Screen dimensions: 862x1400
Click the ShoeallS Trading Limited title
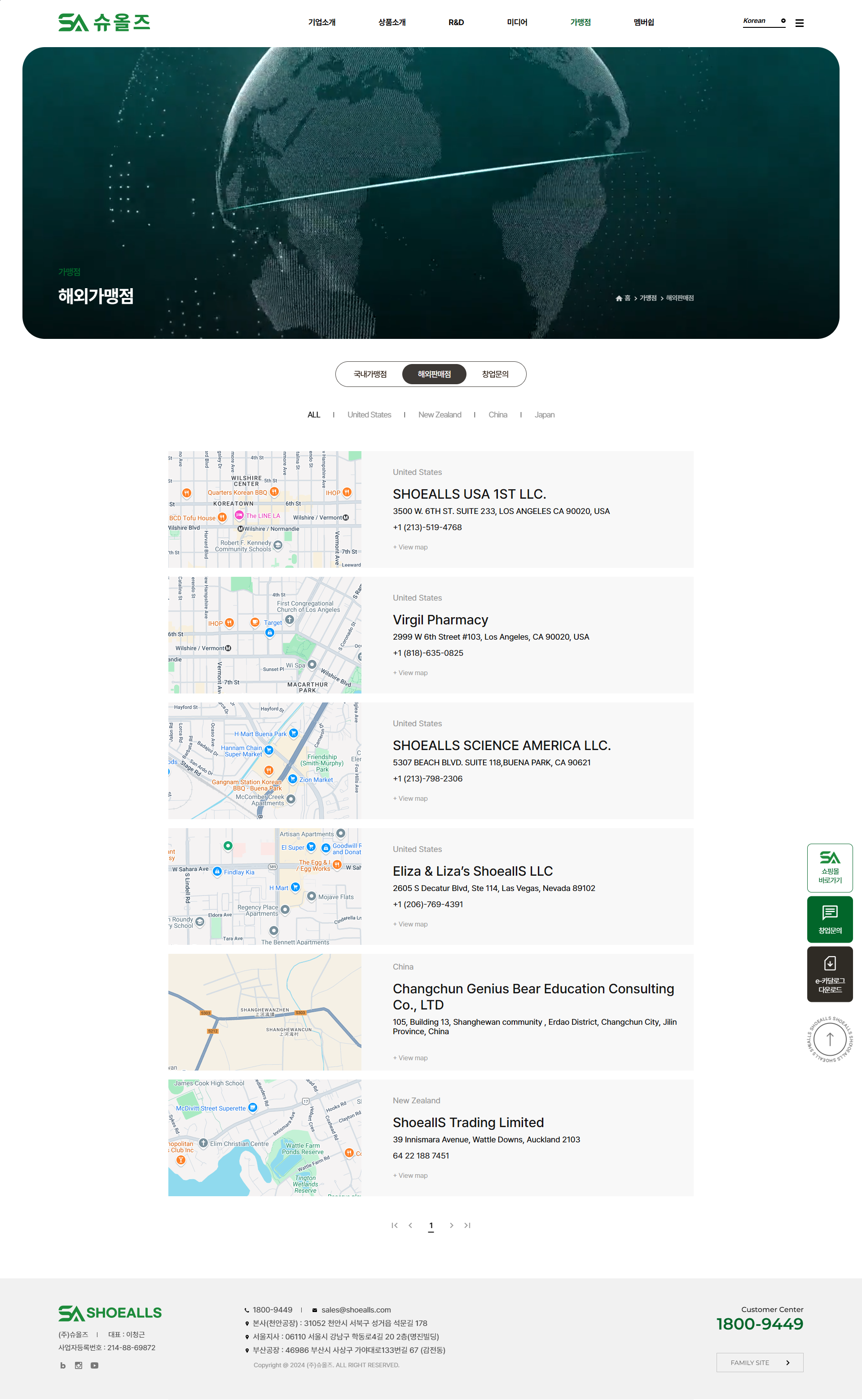pos(468,1123)
